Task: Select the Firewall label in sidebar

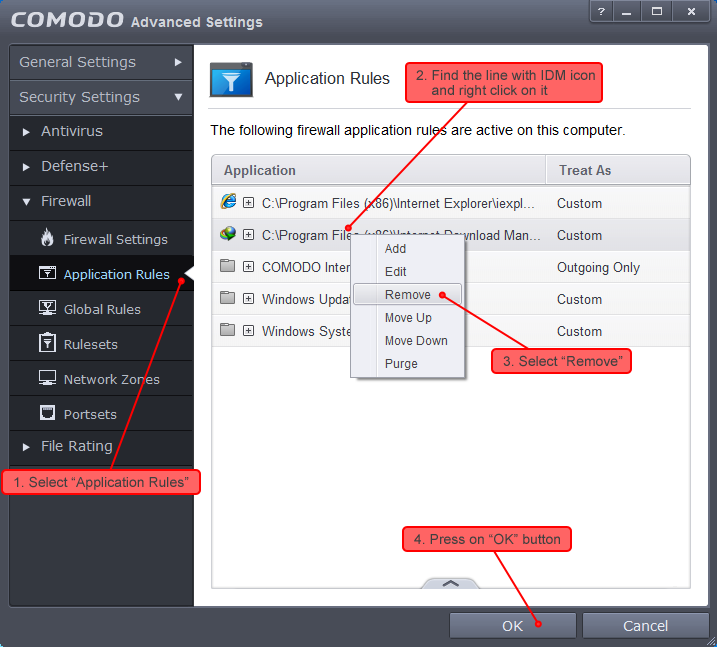Action: pos(66,201)
